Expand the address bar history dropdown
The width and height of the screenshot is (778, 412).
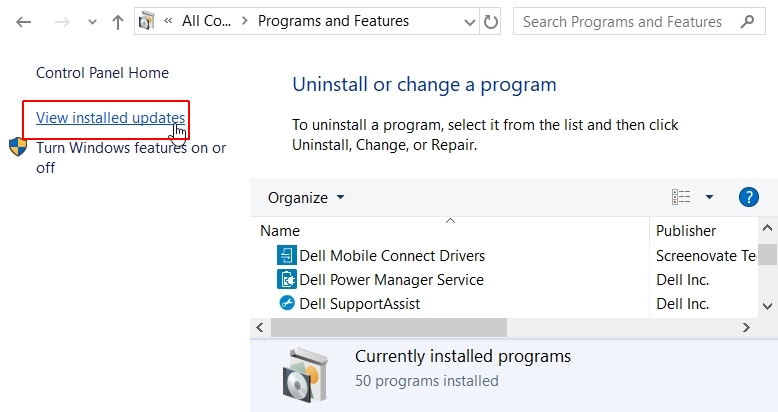(x=469, y=22)
